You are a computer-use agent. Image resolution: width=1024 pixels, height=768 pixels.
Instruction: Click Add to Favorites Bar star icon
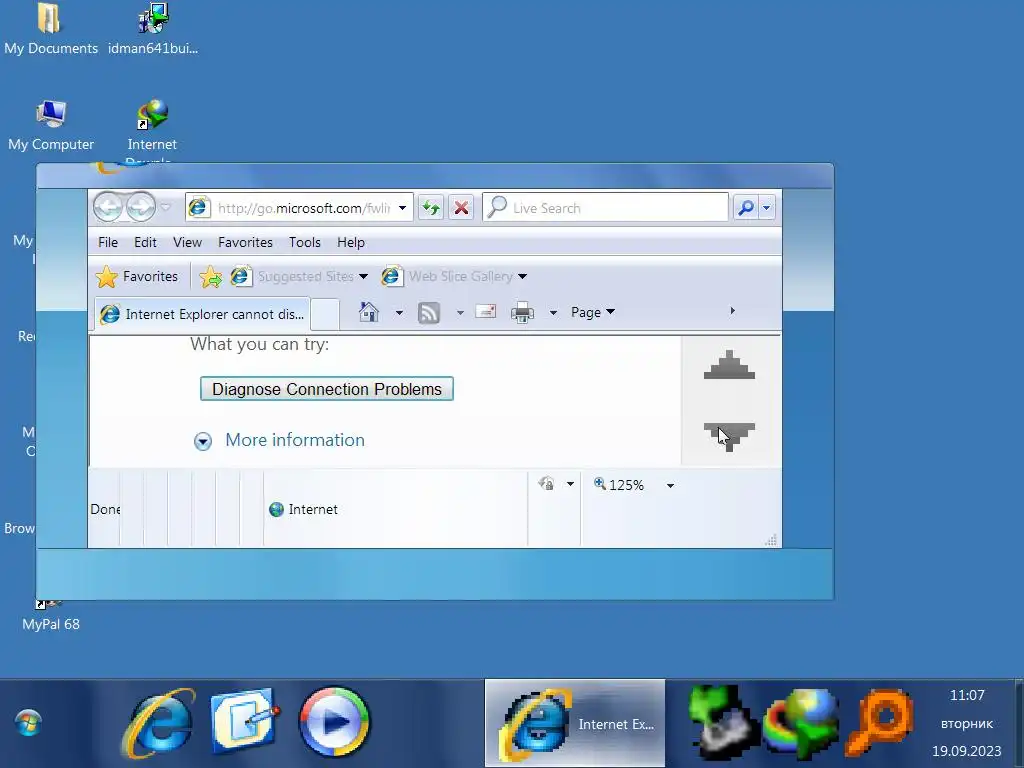coord(210,277)
